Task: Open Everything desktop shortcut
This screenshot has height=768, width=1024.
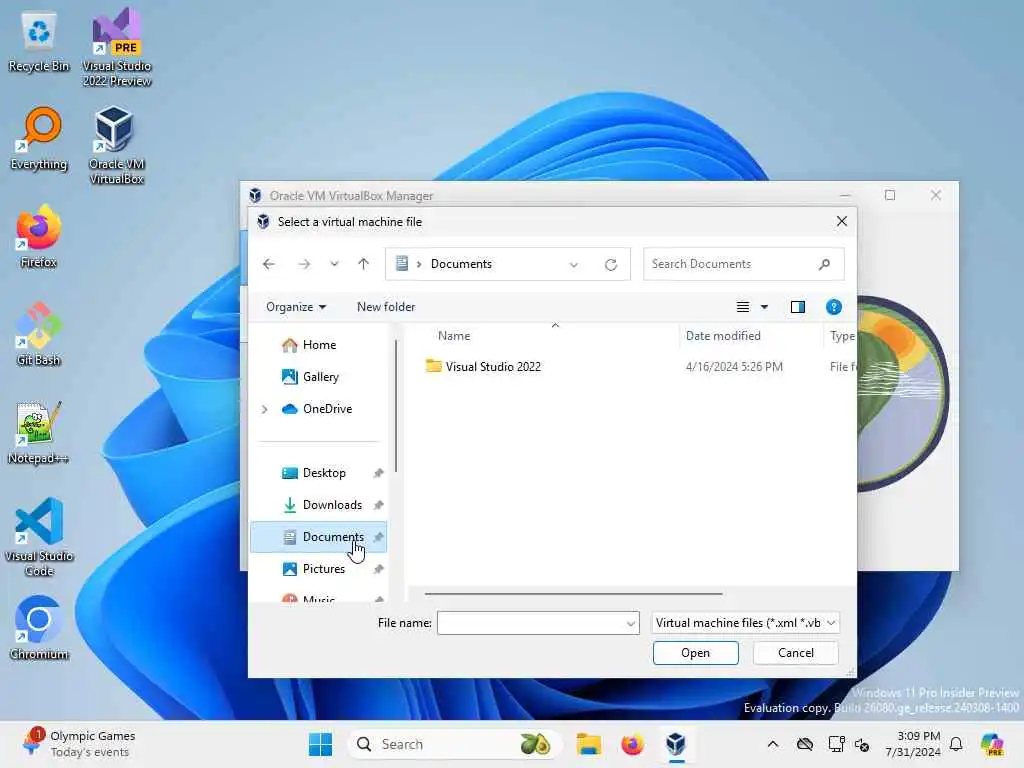Action: coord(39,138)
